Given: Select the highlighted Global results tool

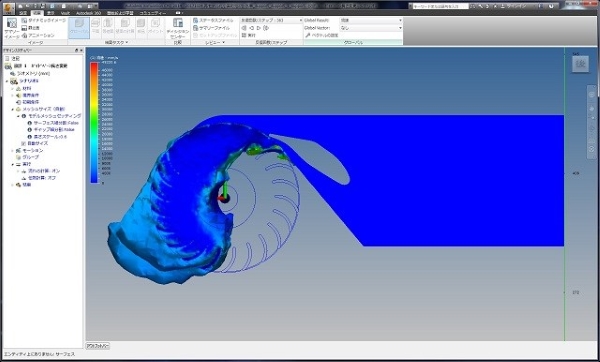Looking at the screenshot, I should coord(79,28).
